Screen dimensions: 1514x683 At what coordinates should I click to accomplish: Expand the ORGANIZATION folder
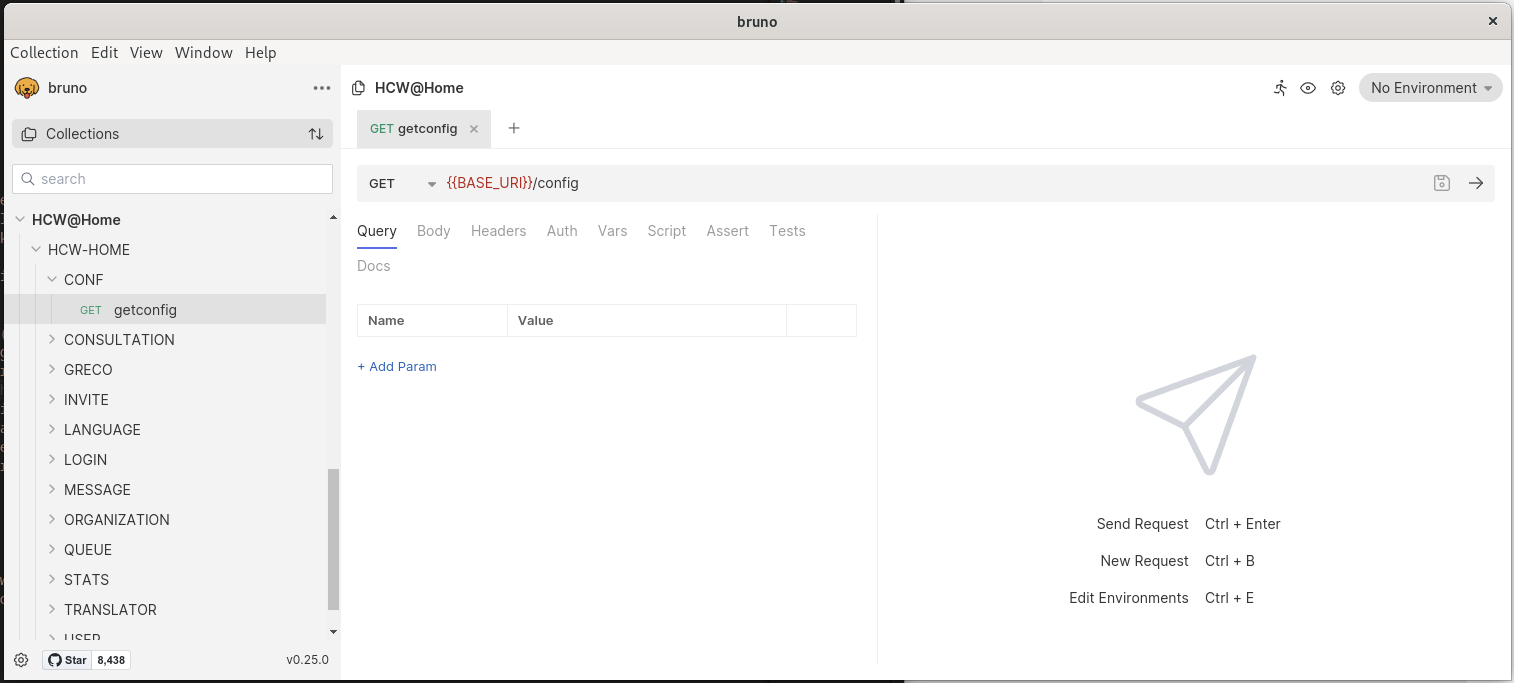tap(52, 520)
